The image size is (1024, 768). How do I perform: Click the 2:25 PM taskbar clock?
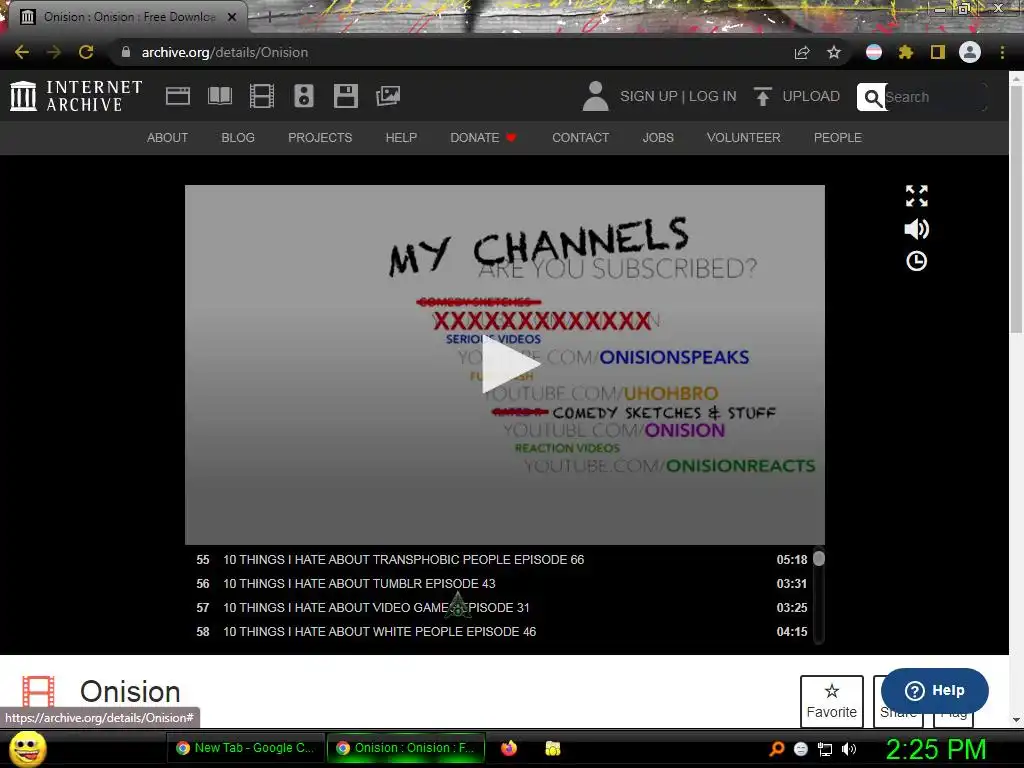[x=935, y=749]
